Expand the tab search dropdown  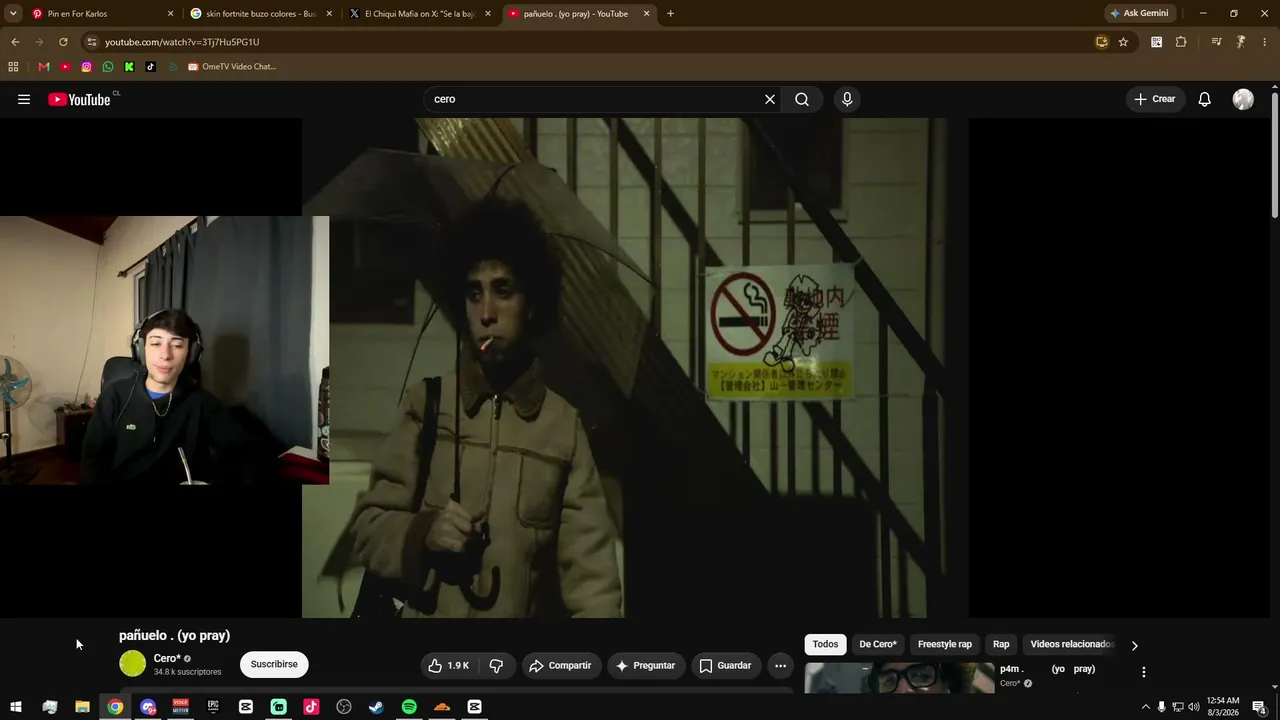coord(13,14)
